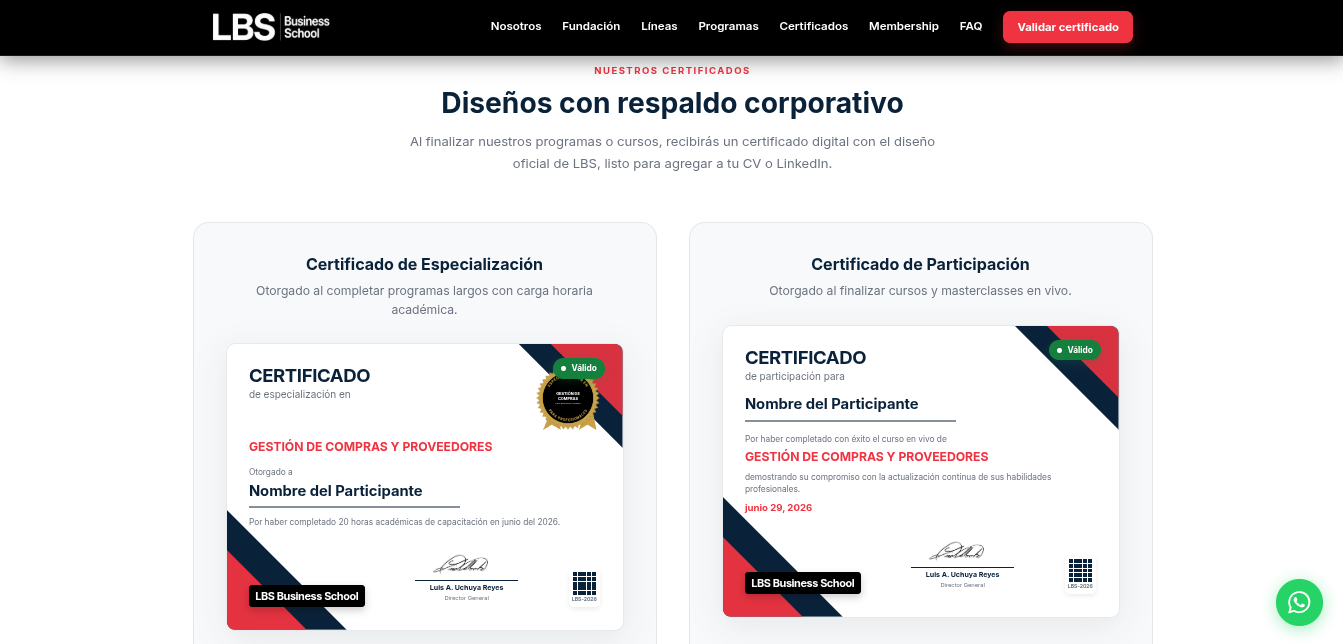Click the gold seal on Especialización certificate
The width and height of the screenshot is (1343, 644).
click(568, 399)
